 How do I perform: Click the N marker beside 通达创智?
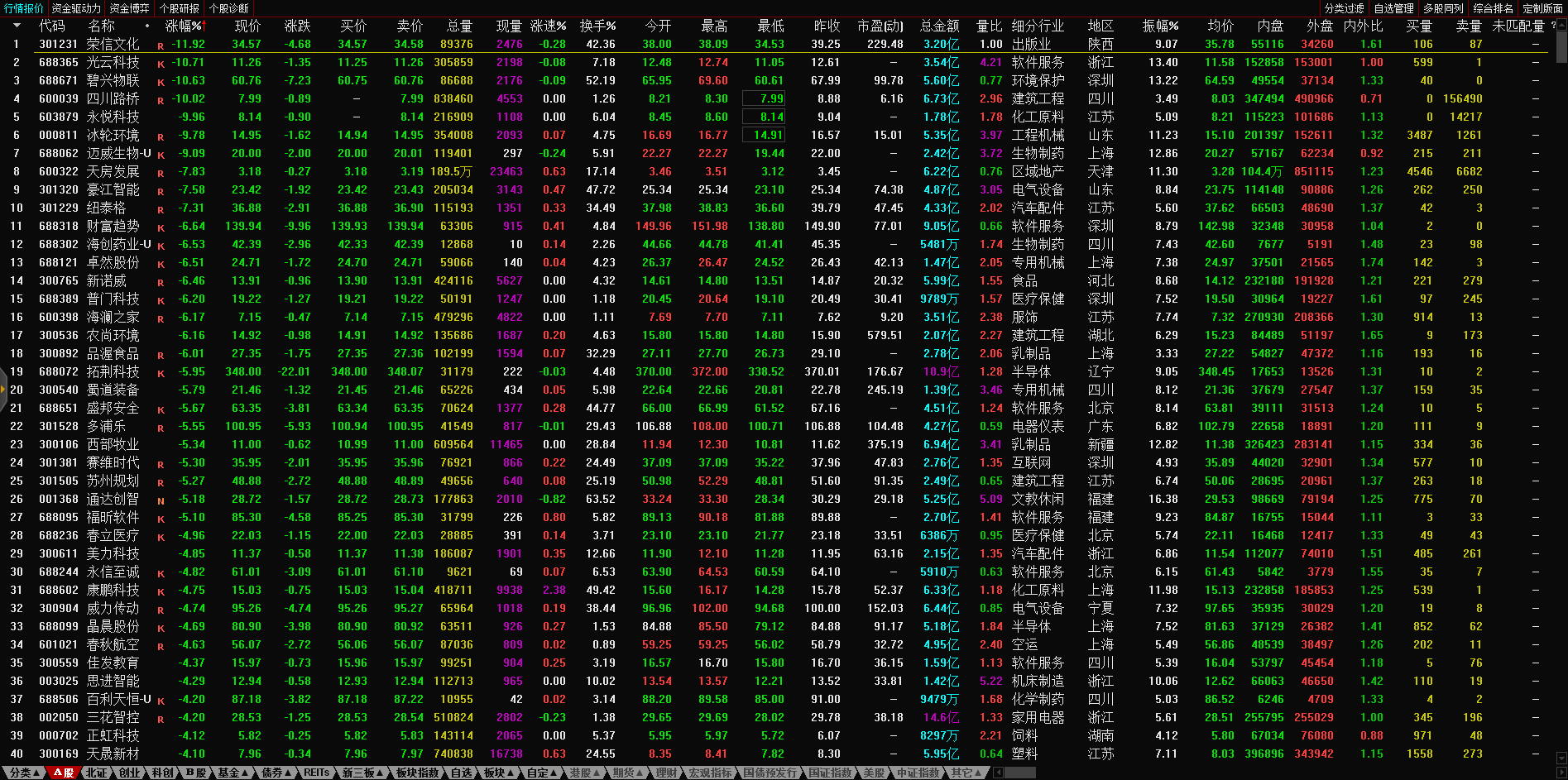coord(161,500)
